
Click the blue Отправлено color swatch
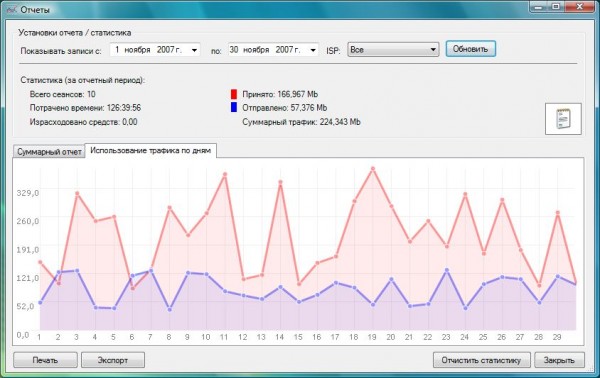coord(234,108)
